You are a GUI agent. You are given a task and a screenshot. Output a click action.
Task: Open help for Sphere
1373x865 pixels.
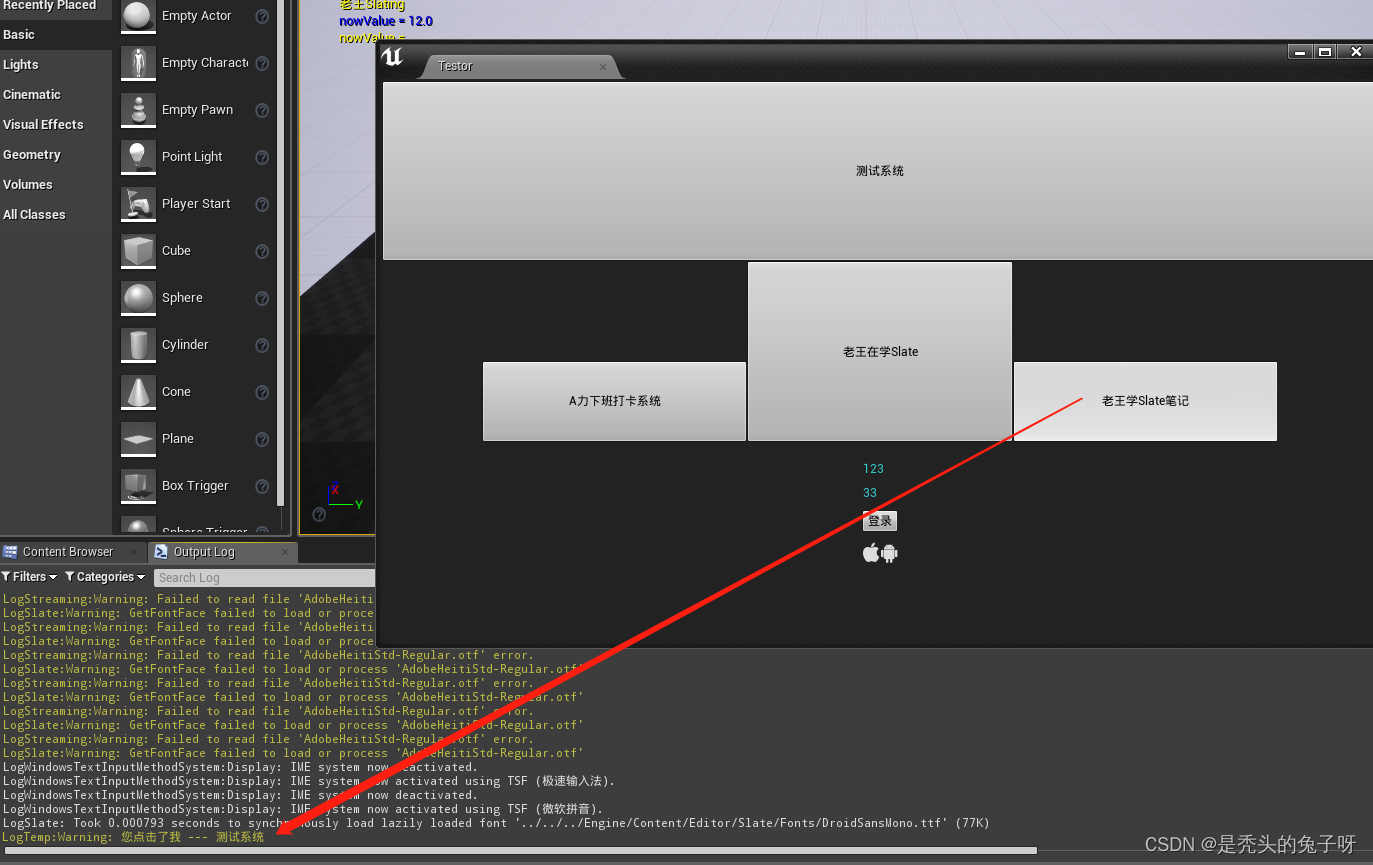click(x=262, y=298)
